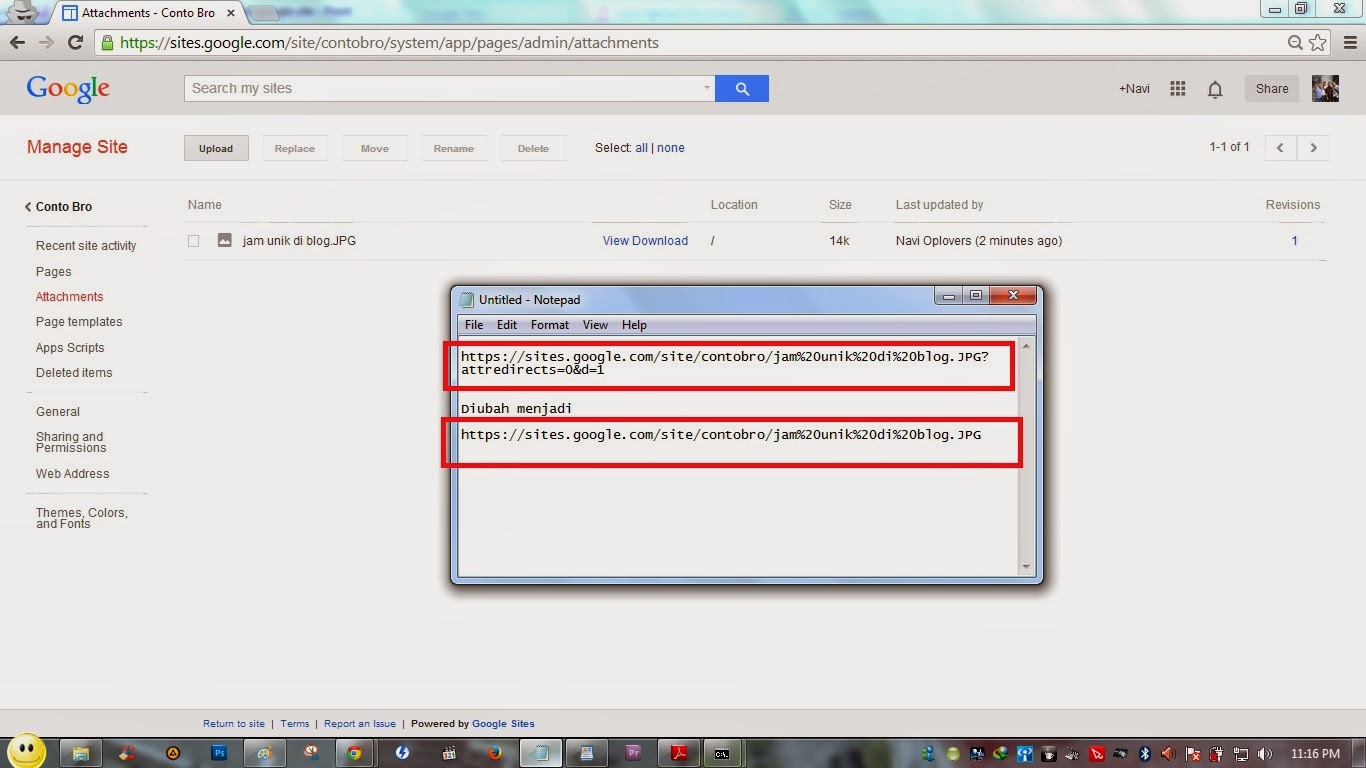Open the Google apps grid

point(1178,89)
